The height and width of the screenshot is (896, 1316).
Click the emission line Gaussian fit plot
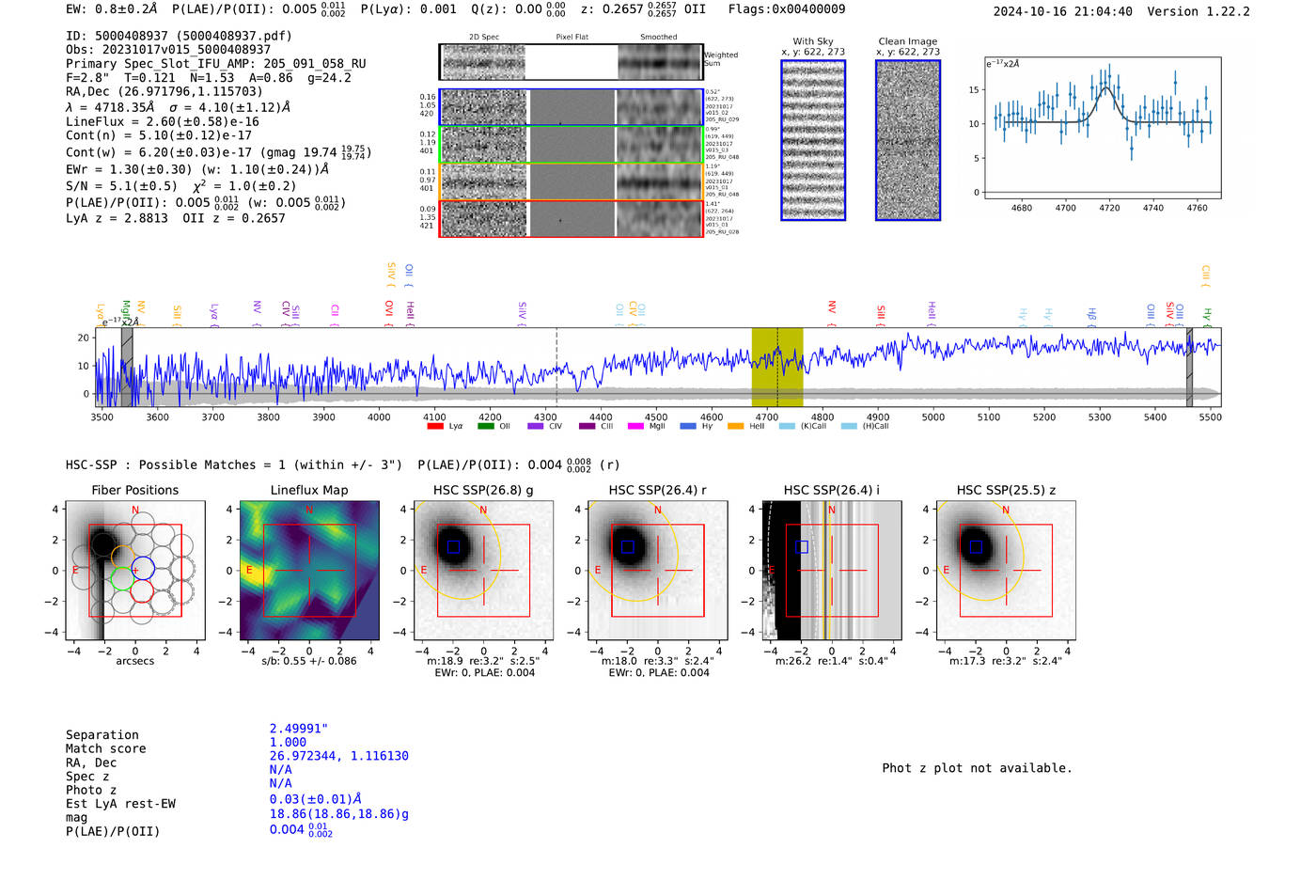click(x=1102, y=128)
